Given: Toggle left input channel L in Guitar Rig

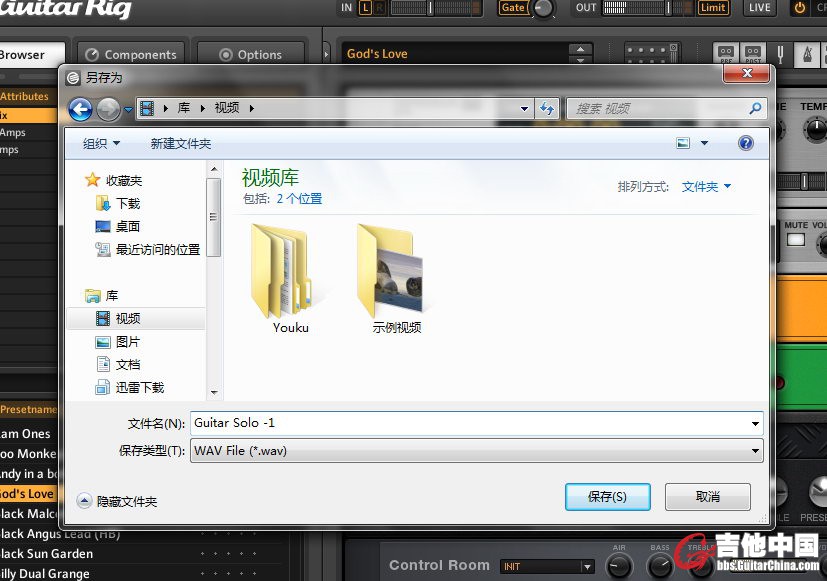Looking at the screenshot, I should [365, 7].
